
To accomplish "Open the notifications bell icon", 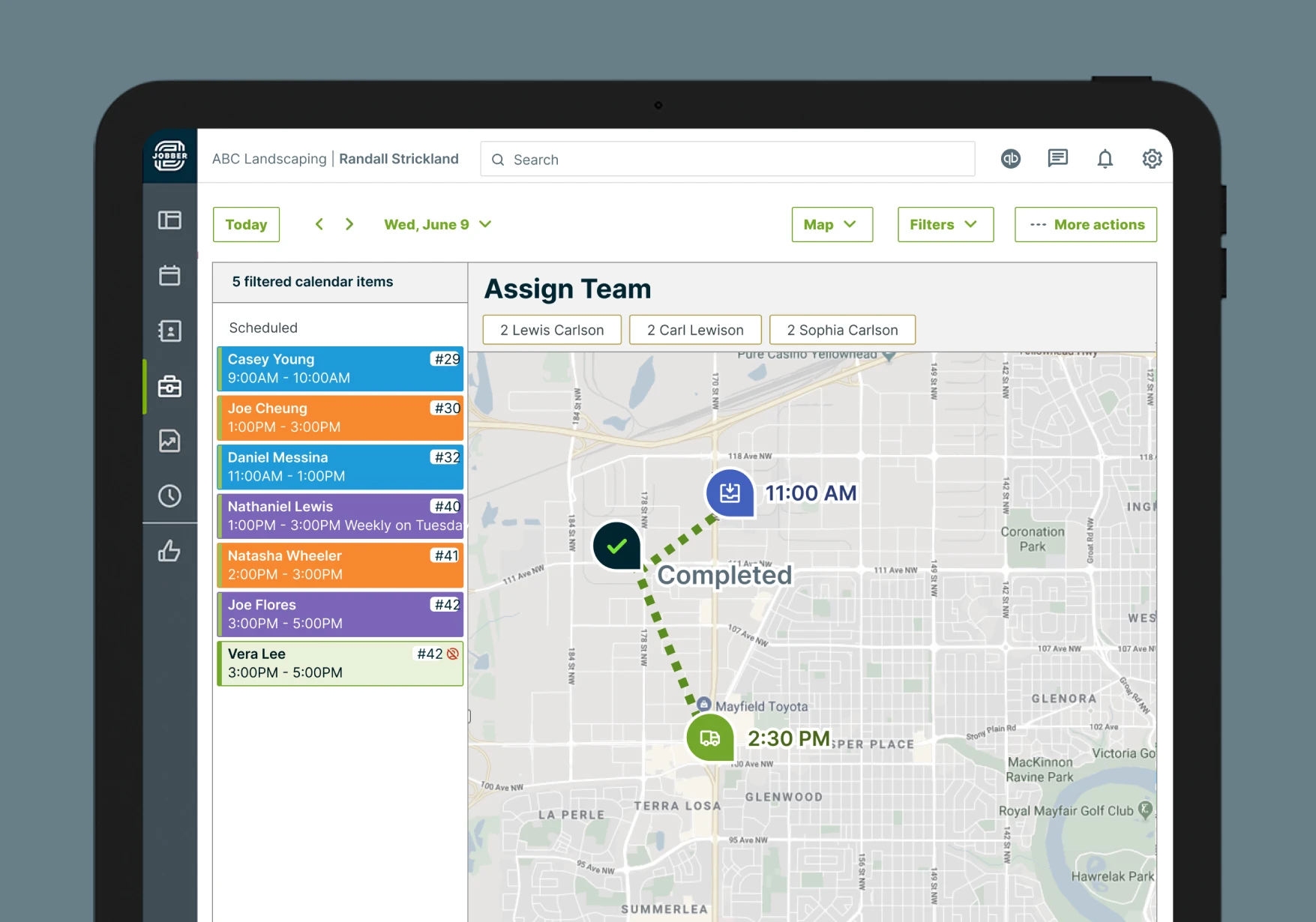I will pos(1105,159).
